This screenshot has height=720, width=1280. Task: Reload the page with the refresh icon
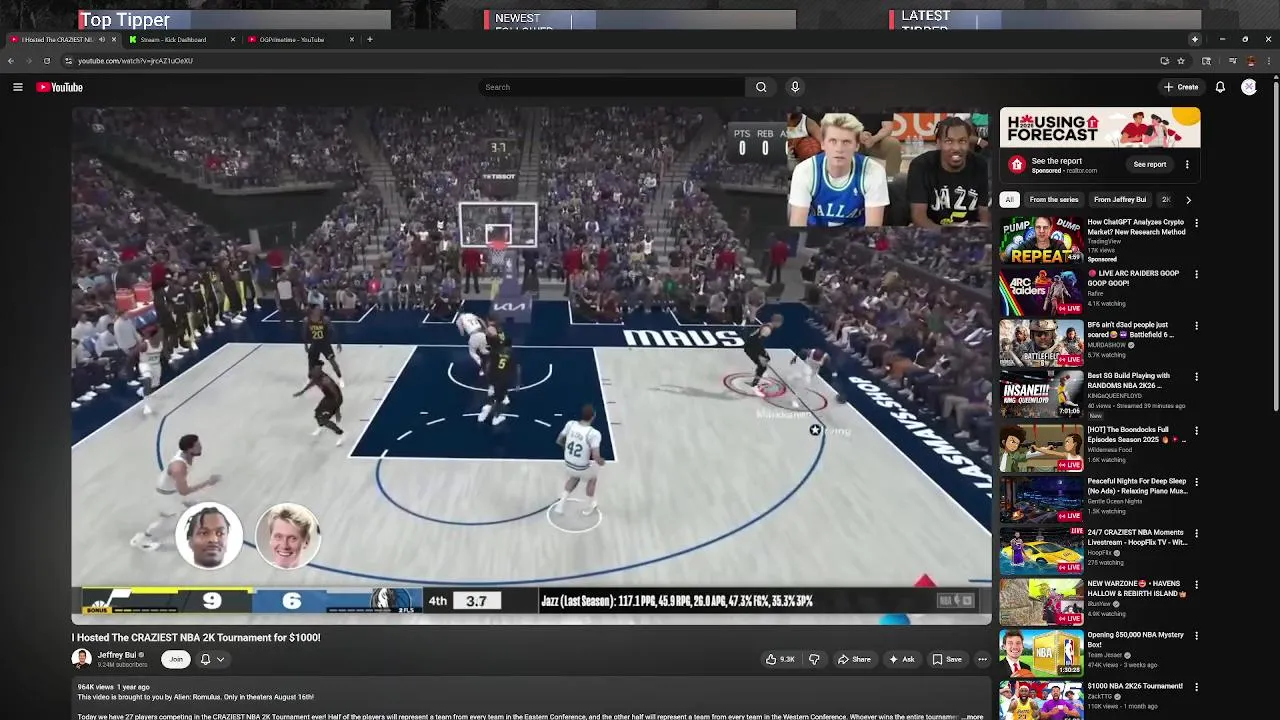tap(46, 61)
